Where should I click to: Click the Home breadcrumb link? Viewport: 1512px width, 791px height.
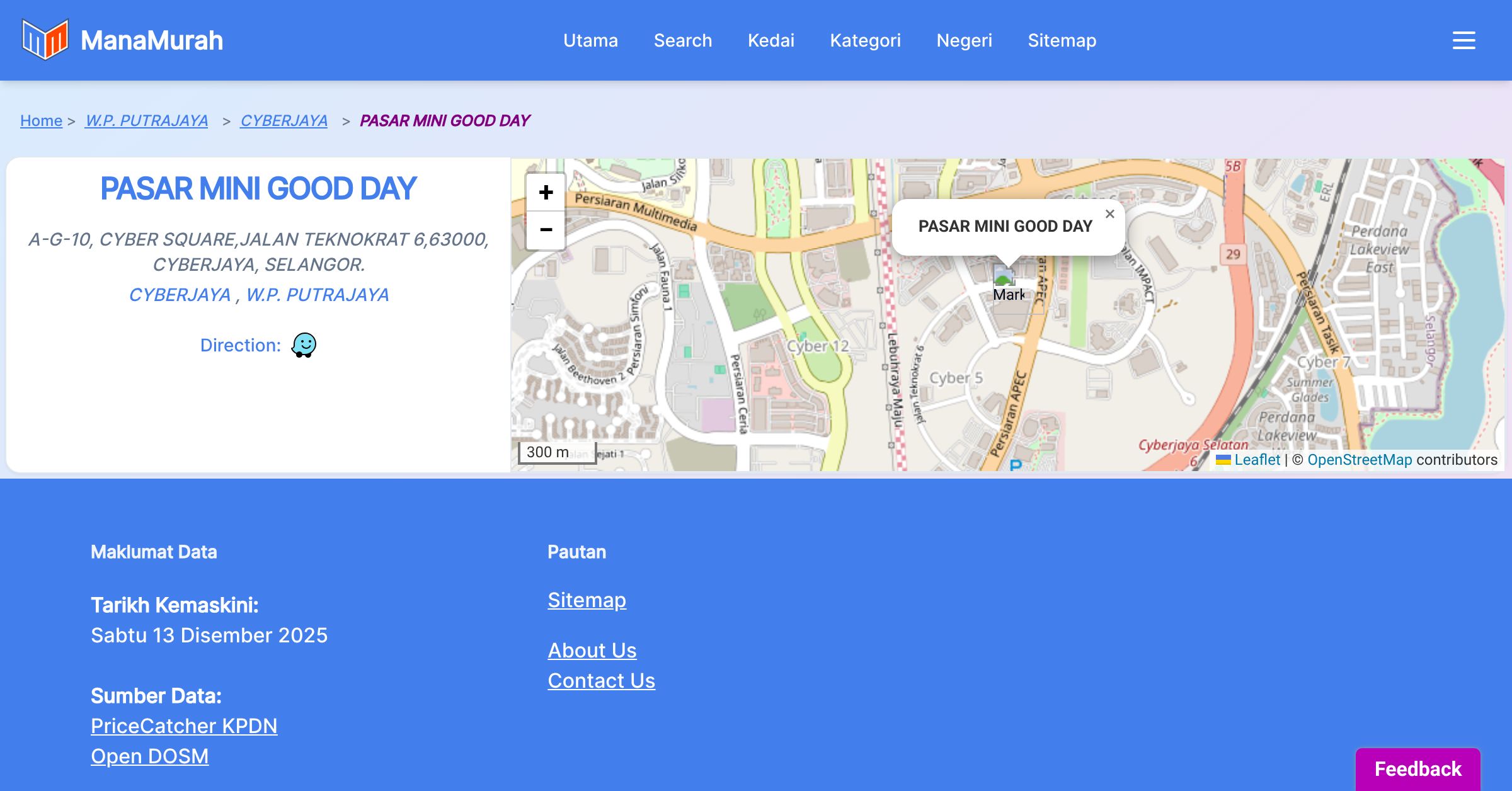click(x=41, y=120)
